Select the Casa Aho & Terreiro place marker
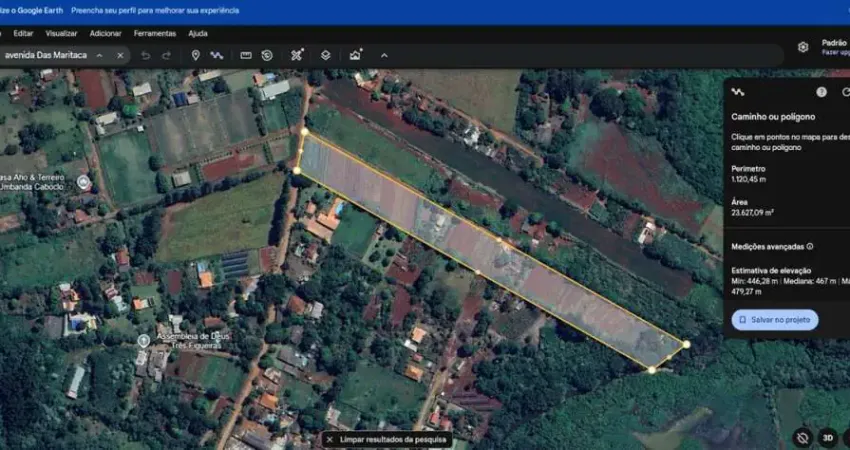Screen dimensions: 850x450 pyautogui.click(x=83, y=182)
